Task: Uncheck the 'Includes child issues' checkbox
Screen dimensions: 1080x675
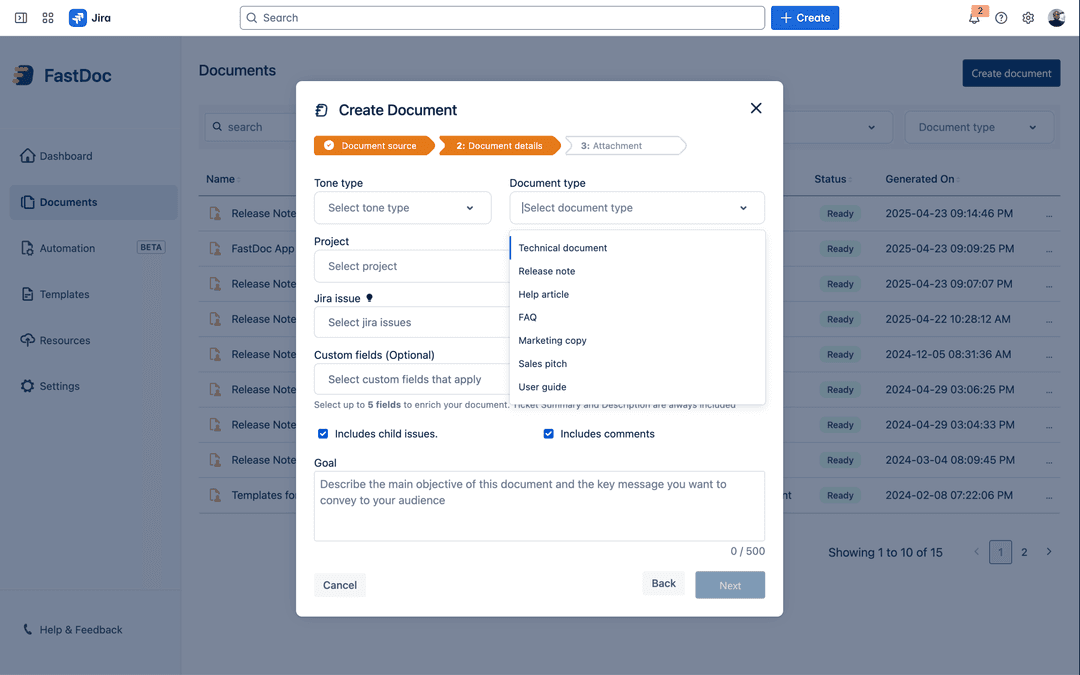Action: click(323, 433)
